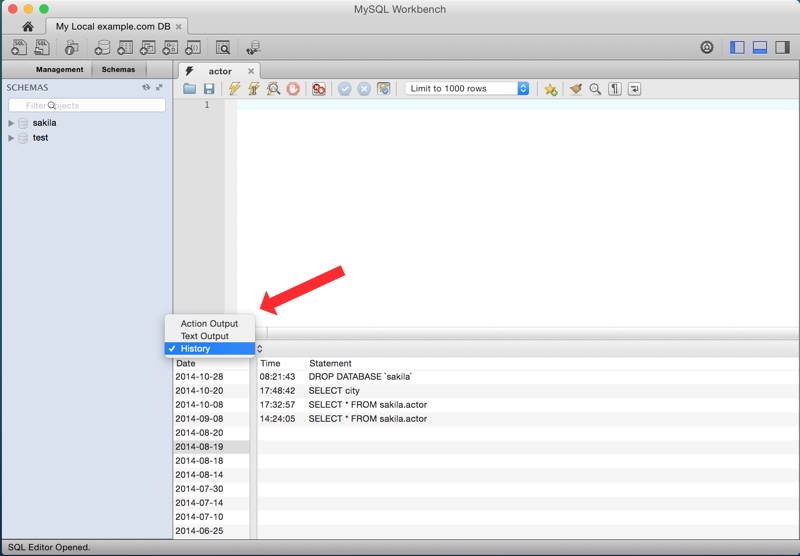The image size is (800, 556).
Task: Click the DROP DATABASE sakila statement row
Action: pos(528,376)
